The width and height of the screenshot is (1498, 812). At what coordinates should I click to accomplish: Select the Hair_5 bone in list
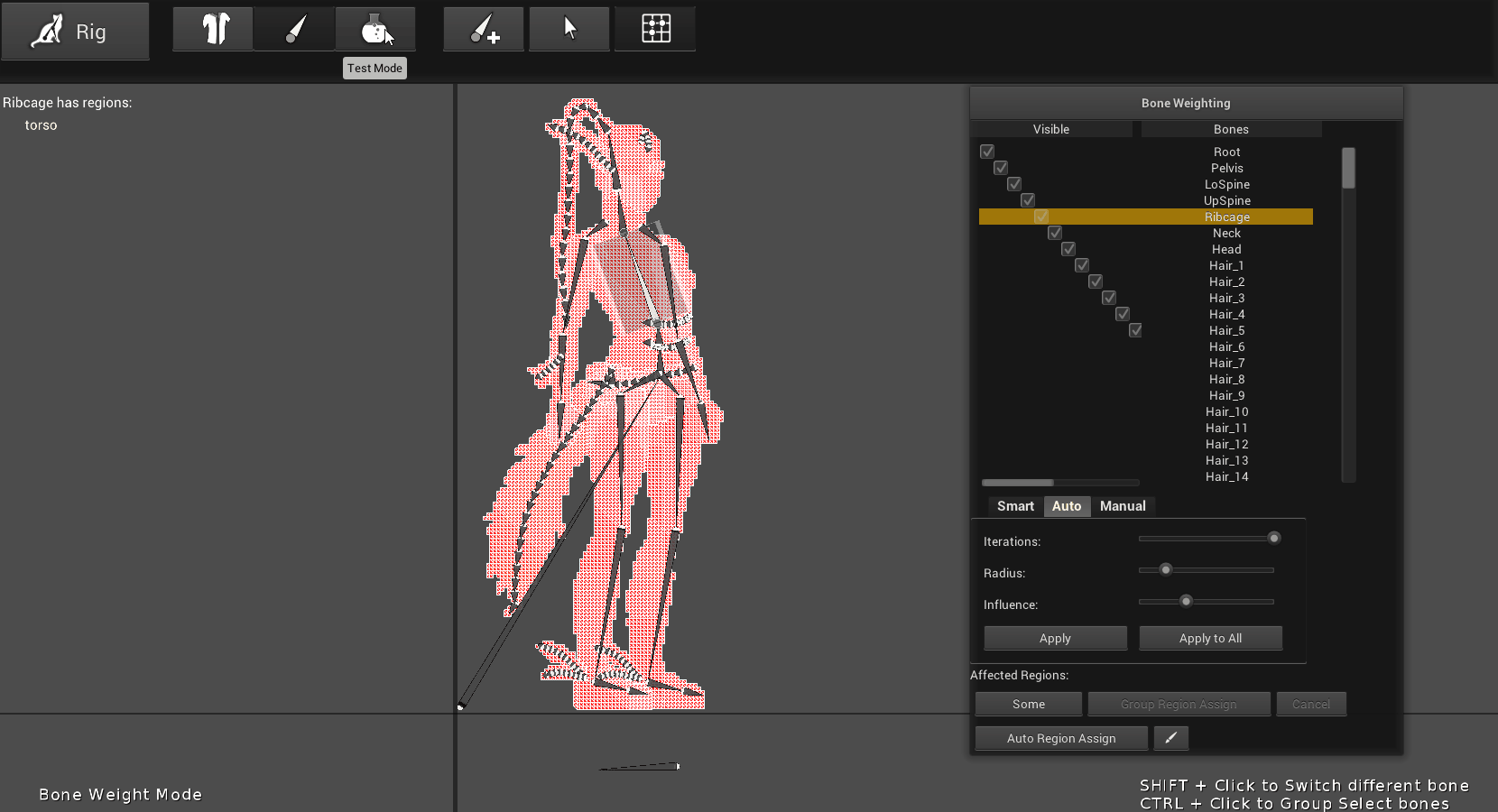tap(1227, 330)
